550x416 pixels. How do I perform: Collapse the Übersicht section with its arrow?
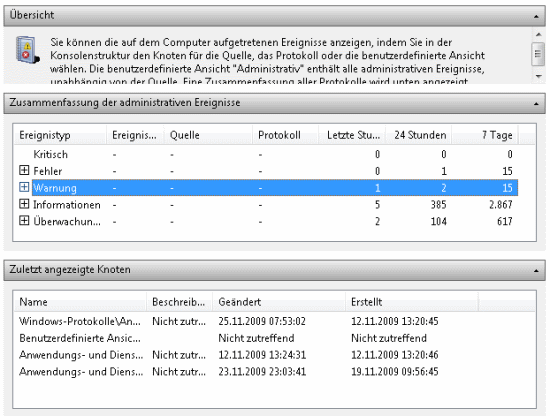coord(536,16)
